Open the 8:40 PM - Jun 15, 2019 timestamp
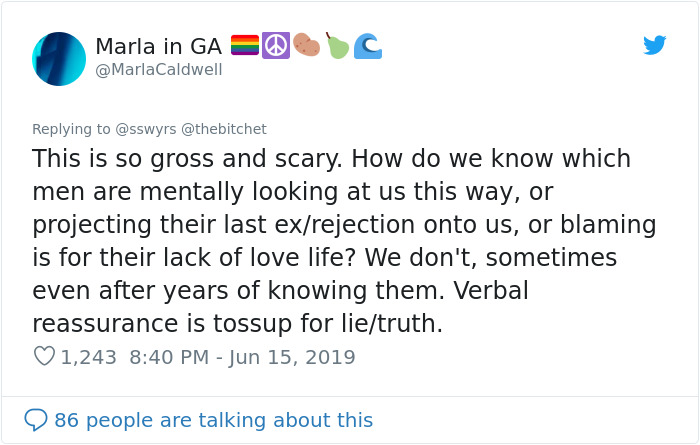This screenshot has width=700, height=445. tap(243, 357)
